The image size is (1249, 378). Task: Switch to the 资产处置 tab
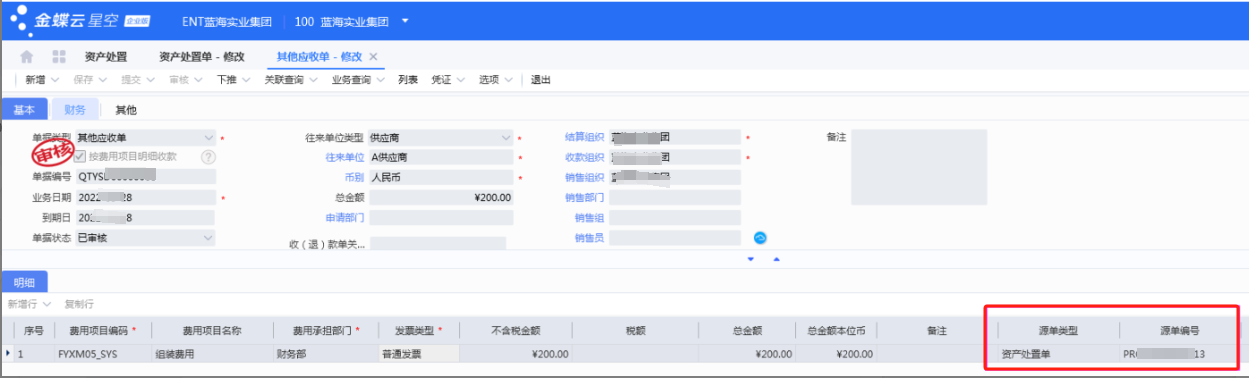click(x=105, y=57)
